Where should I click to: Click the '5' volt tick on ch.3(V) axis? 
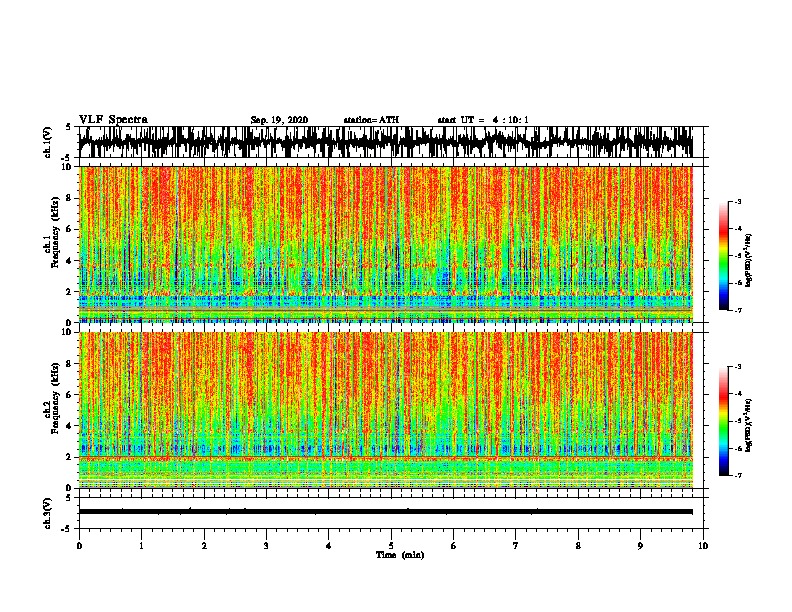69,498
